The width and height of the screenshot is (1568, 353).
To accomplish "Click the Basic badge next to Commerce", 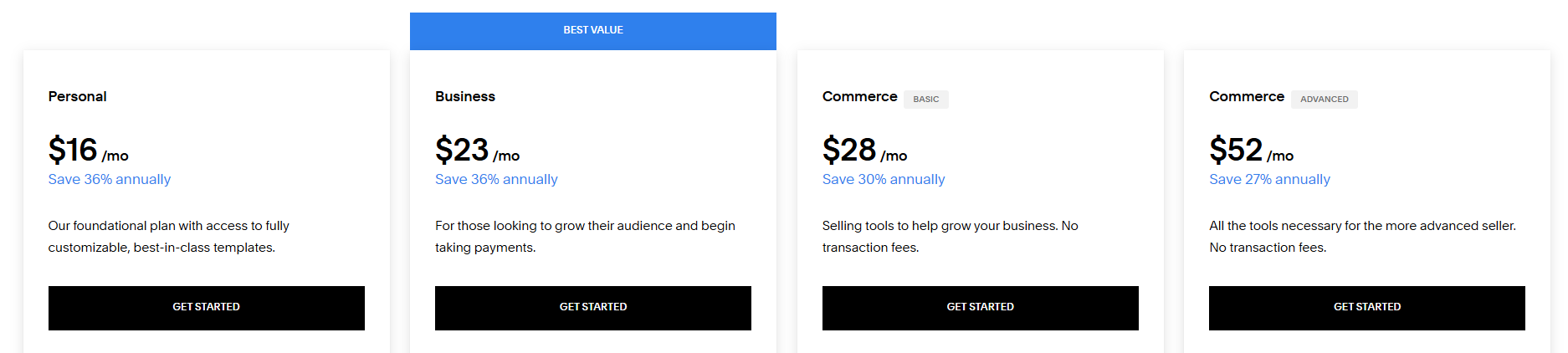I will click(x=925, y=99).
